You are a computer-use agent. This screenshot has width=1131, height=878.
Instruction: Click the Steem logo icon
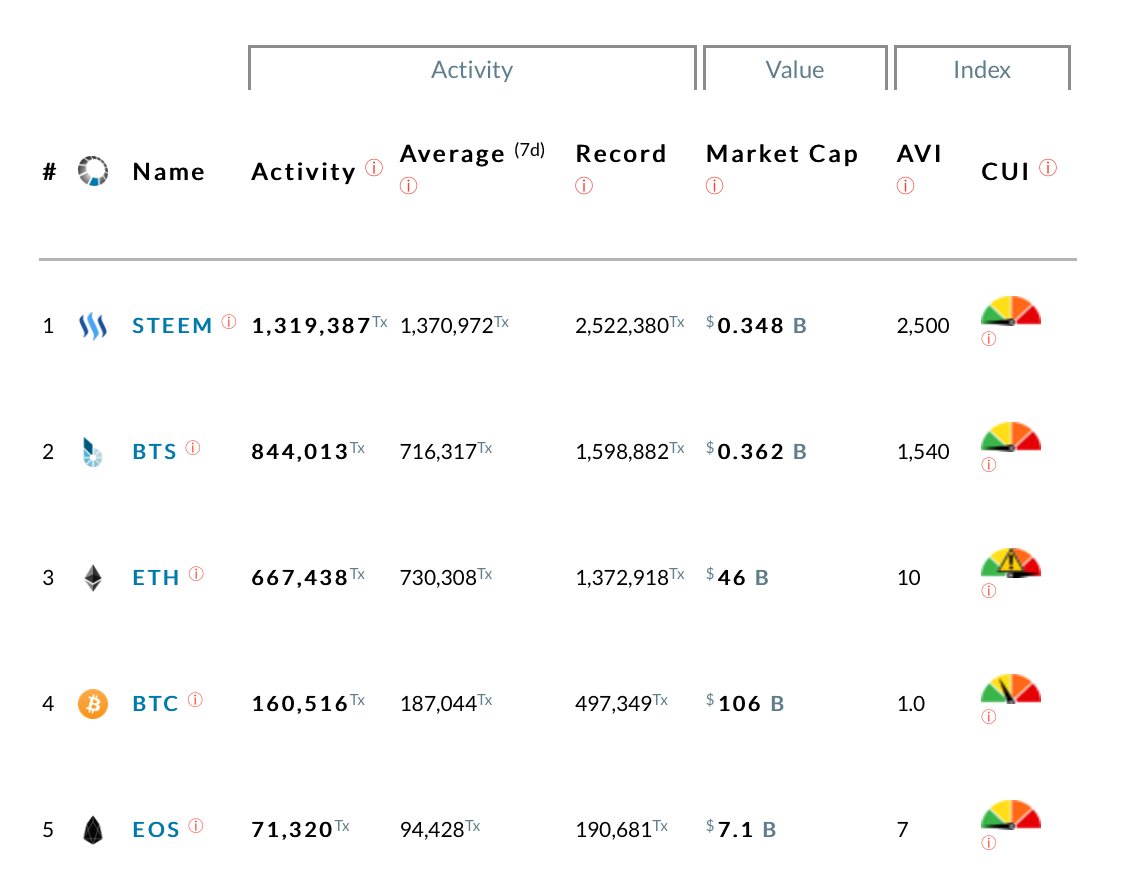[93, 326]
